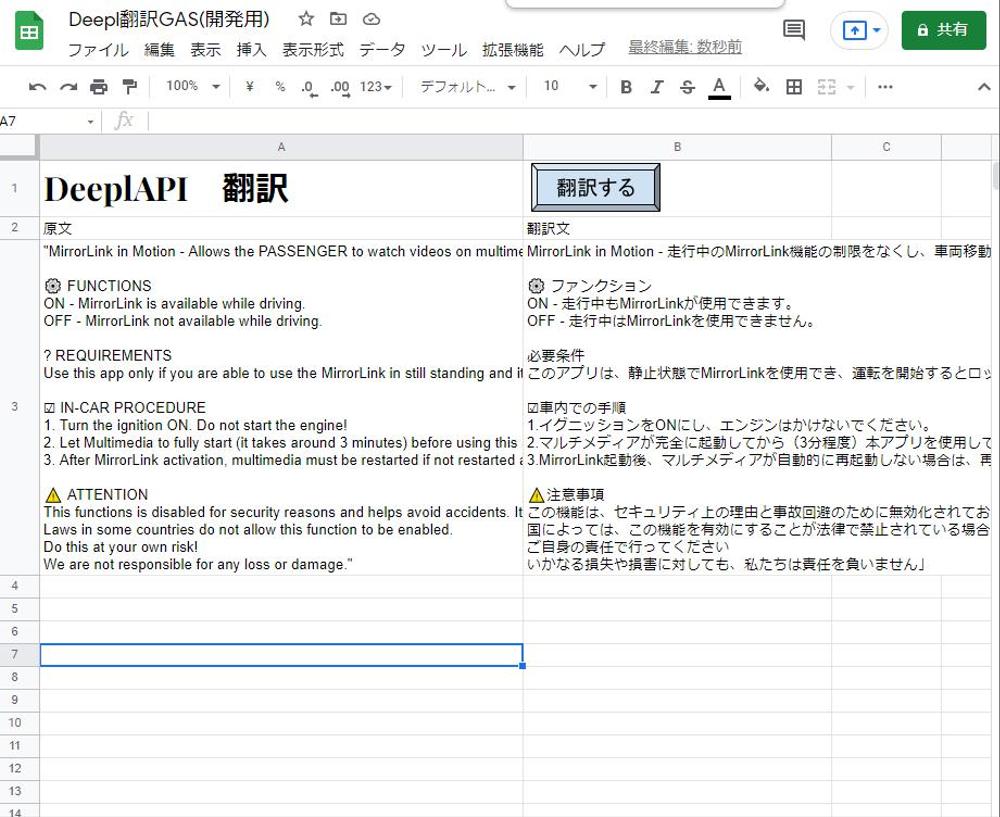Click the 翻訳する button
Image resolution: width=1000 pixels, height=817 pixels.
596,188
